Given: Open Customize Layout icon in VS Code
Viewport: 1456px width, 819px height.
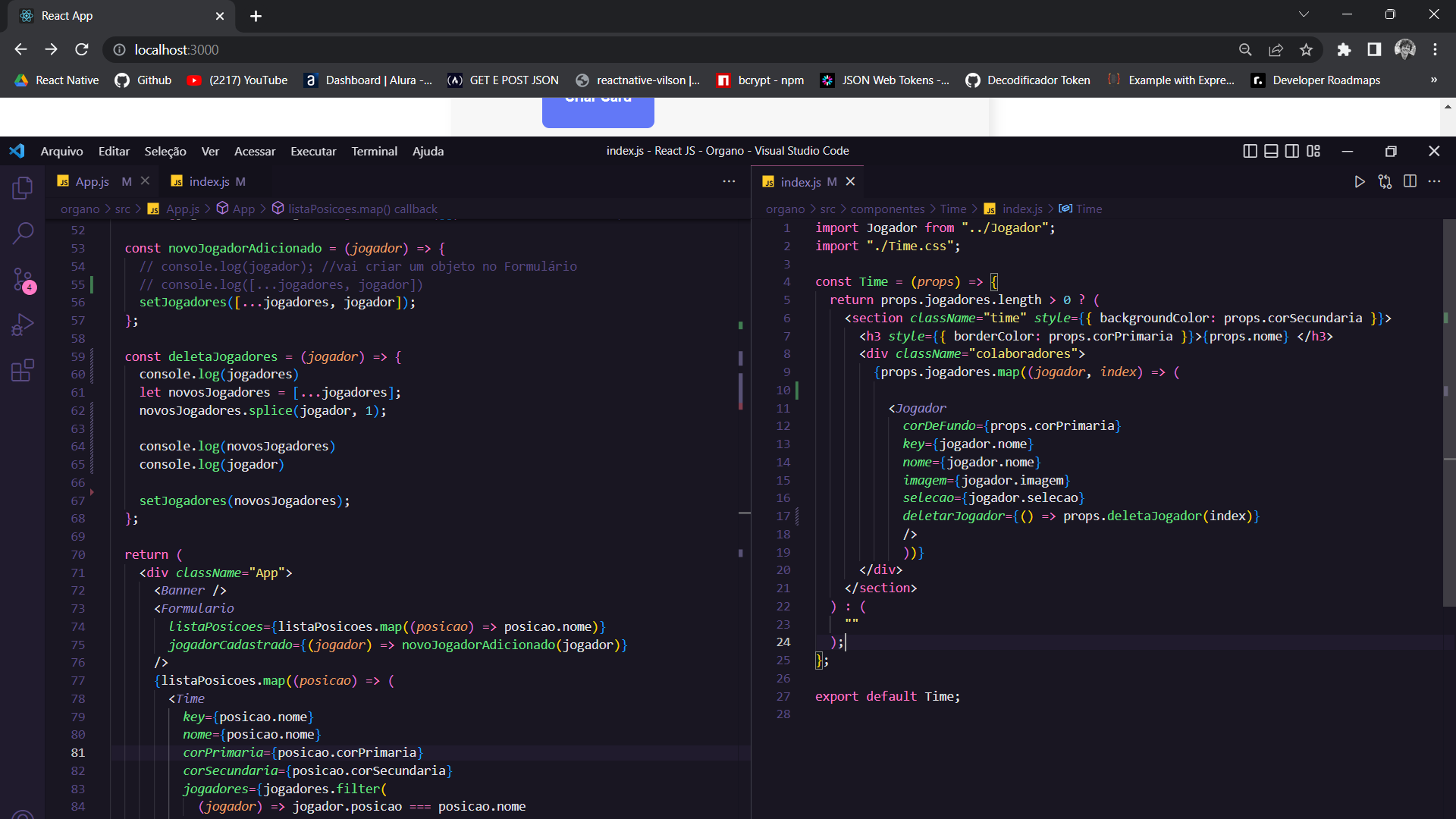Looking at the screenshot, I should (x=1313, y=151).
